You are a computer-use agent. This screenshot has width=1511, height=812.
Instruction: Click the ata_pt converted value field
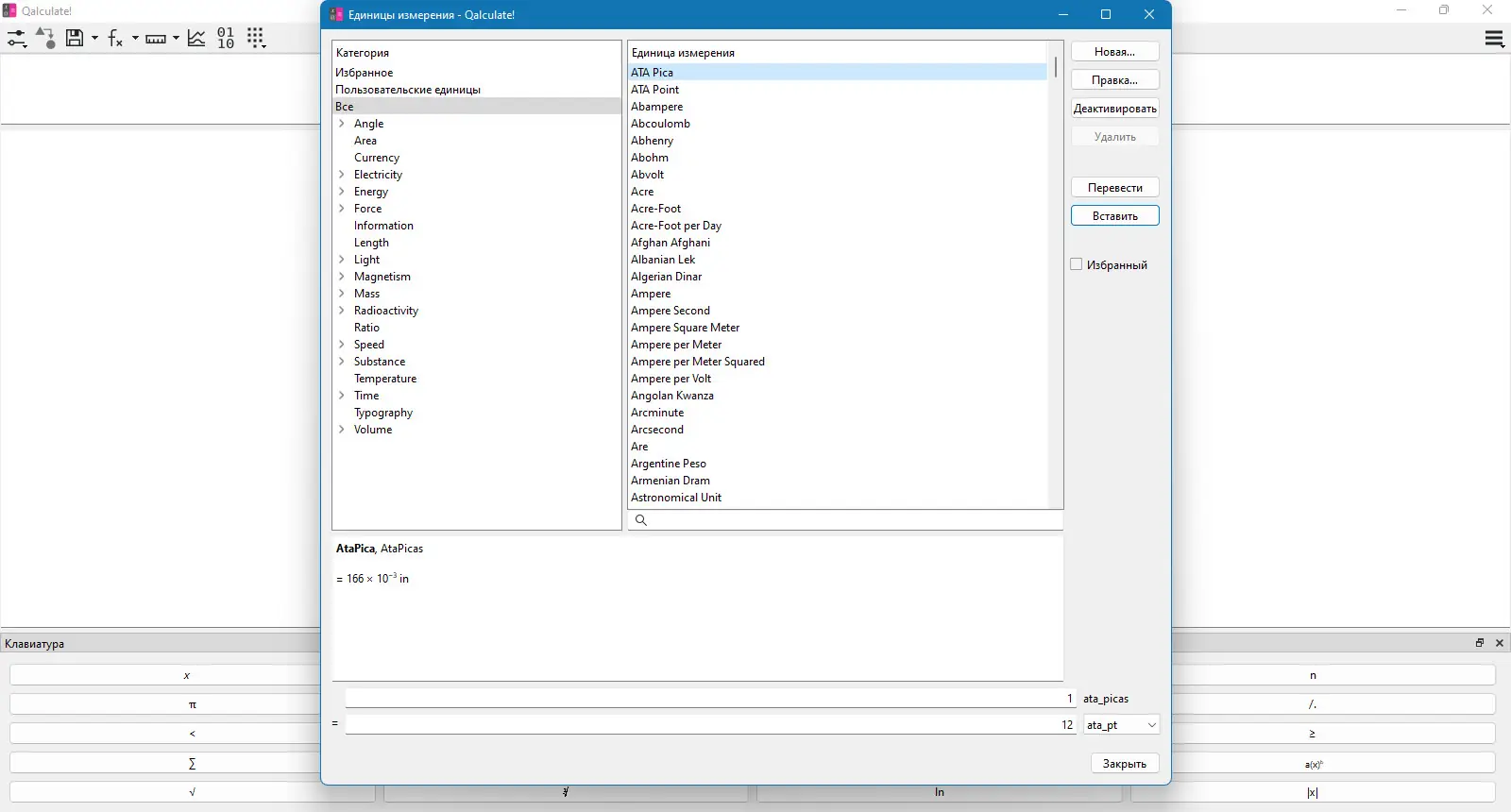(x=710, y=725)
